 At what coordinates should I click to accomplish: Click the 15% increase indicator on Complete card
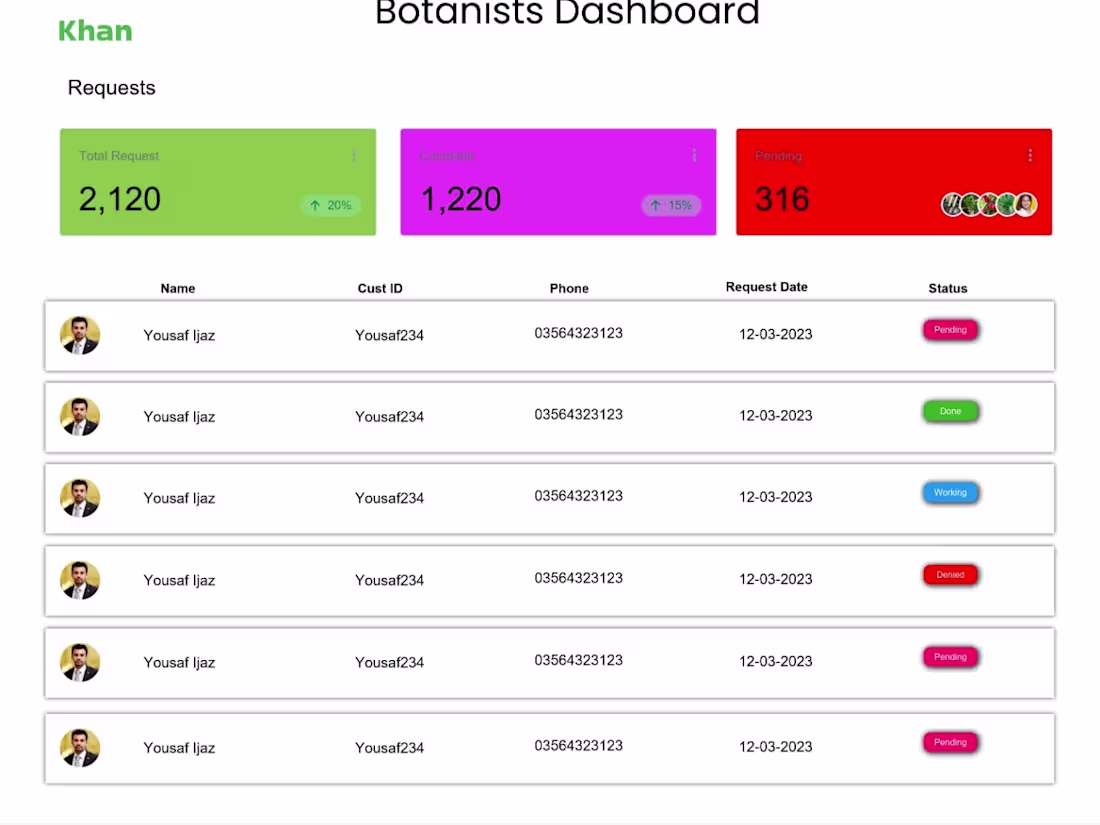671,205
